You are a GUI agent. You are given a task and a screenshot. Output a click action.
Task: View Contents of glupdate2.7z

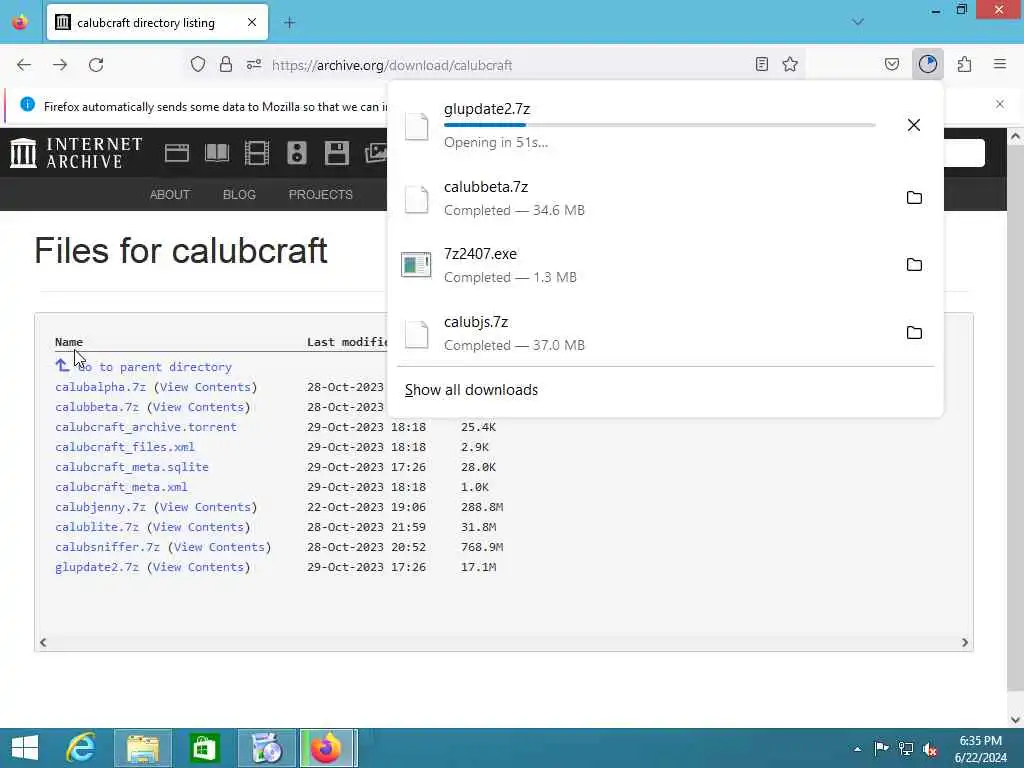tap(199, 567)
